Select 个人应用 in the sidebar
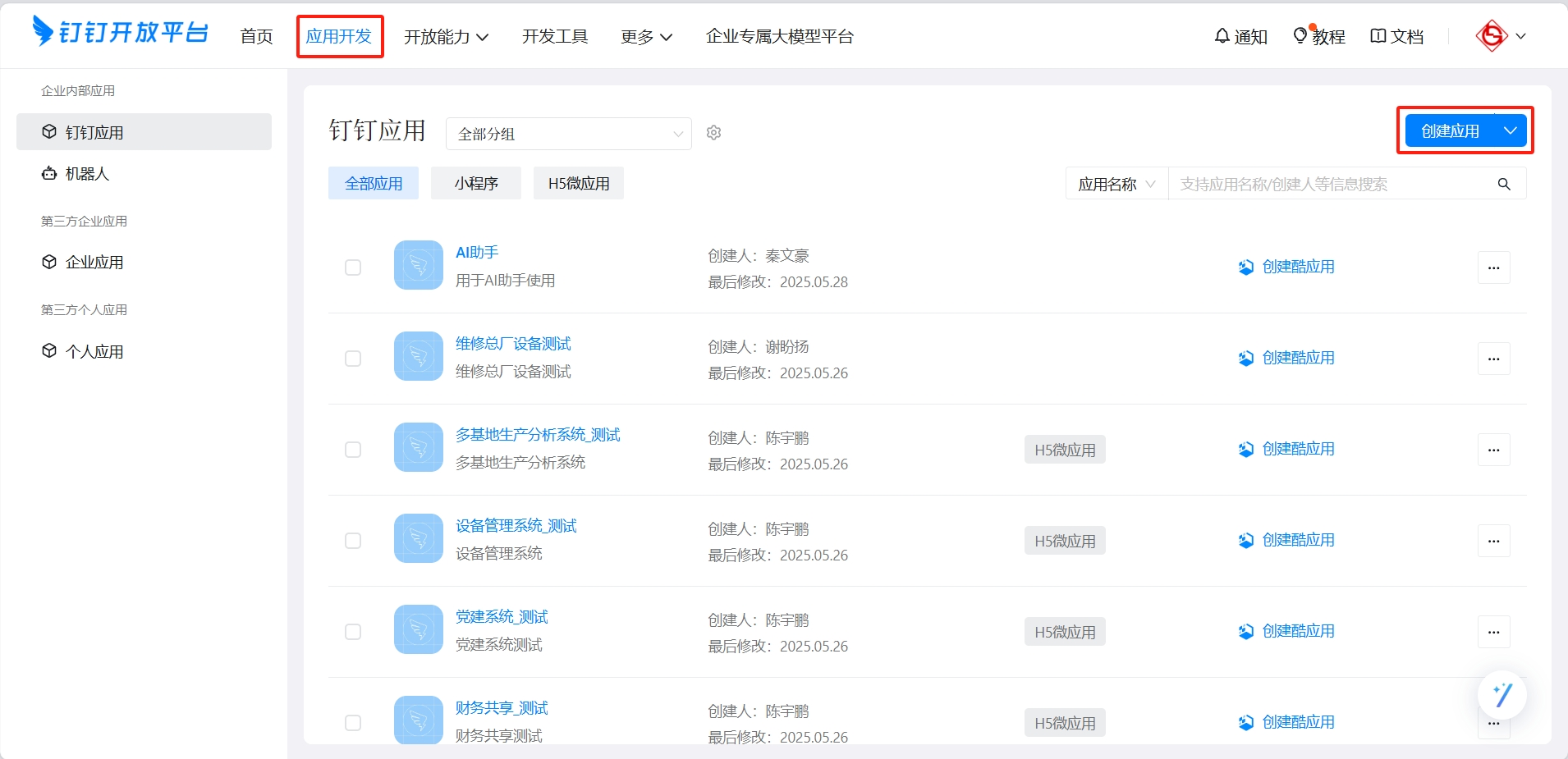The width and height of the screenshot is (1568, 759). point(144,352)
